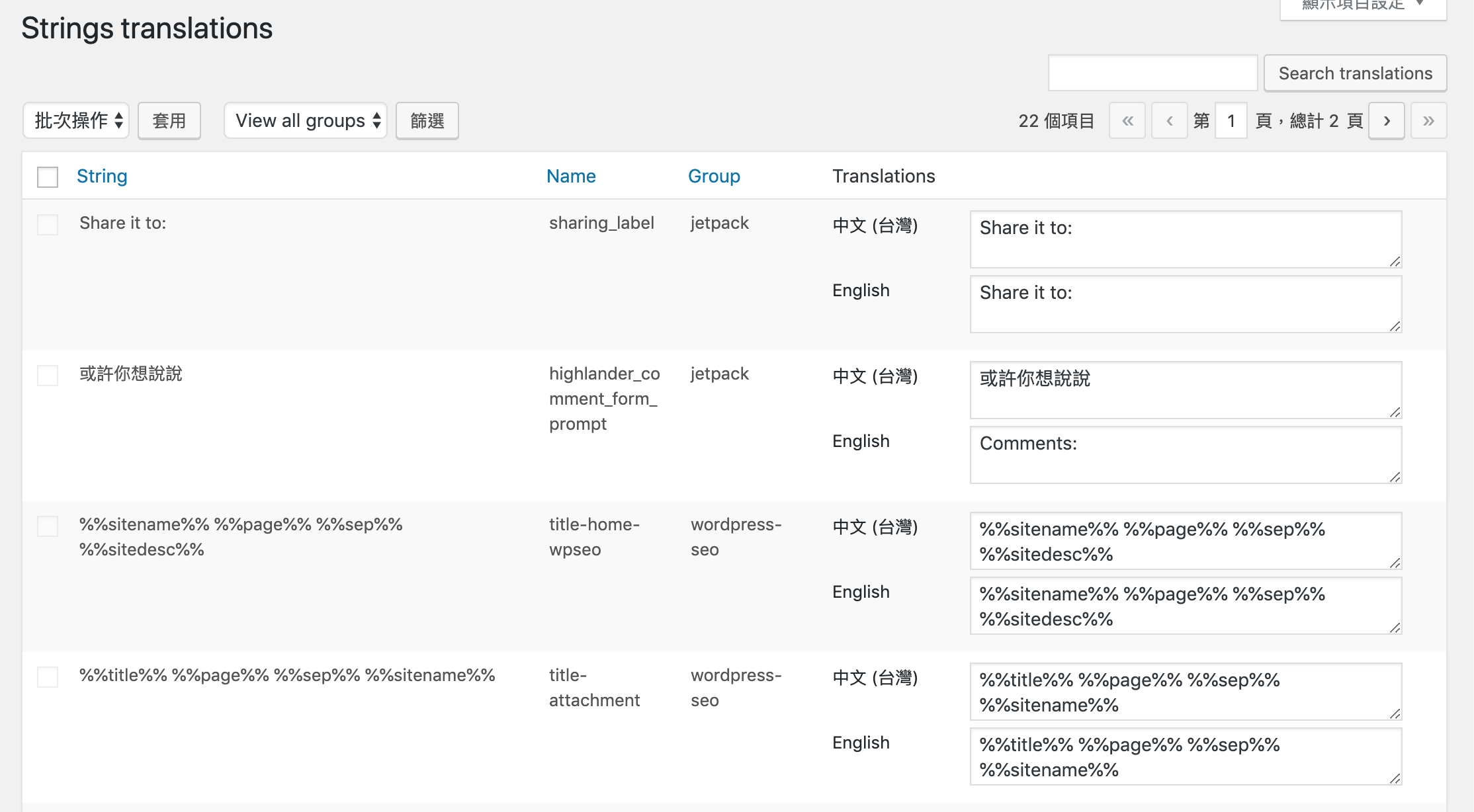Select the 或許你想說說 row checkbox
The width and height of the screenshot is (1474, 812).
(48, 375)
